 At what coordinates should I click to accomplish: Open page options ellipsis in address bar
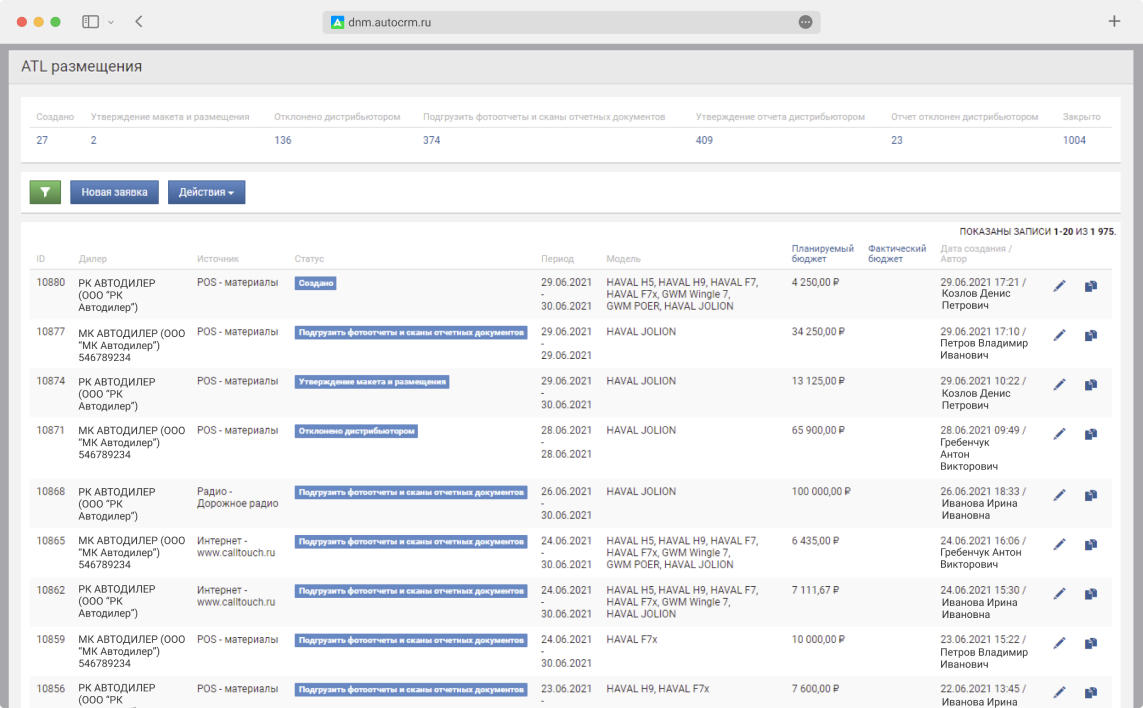(805, 22)
